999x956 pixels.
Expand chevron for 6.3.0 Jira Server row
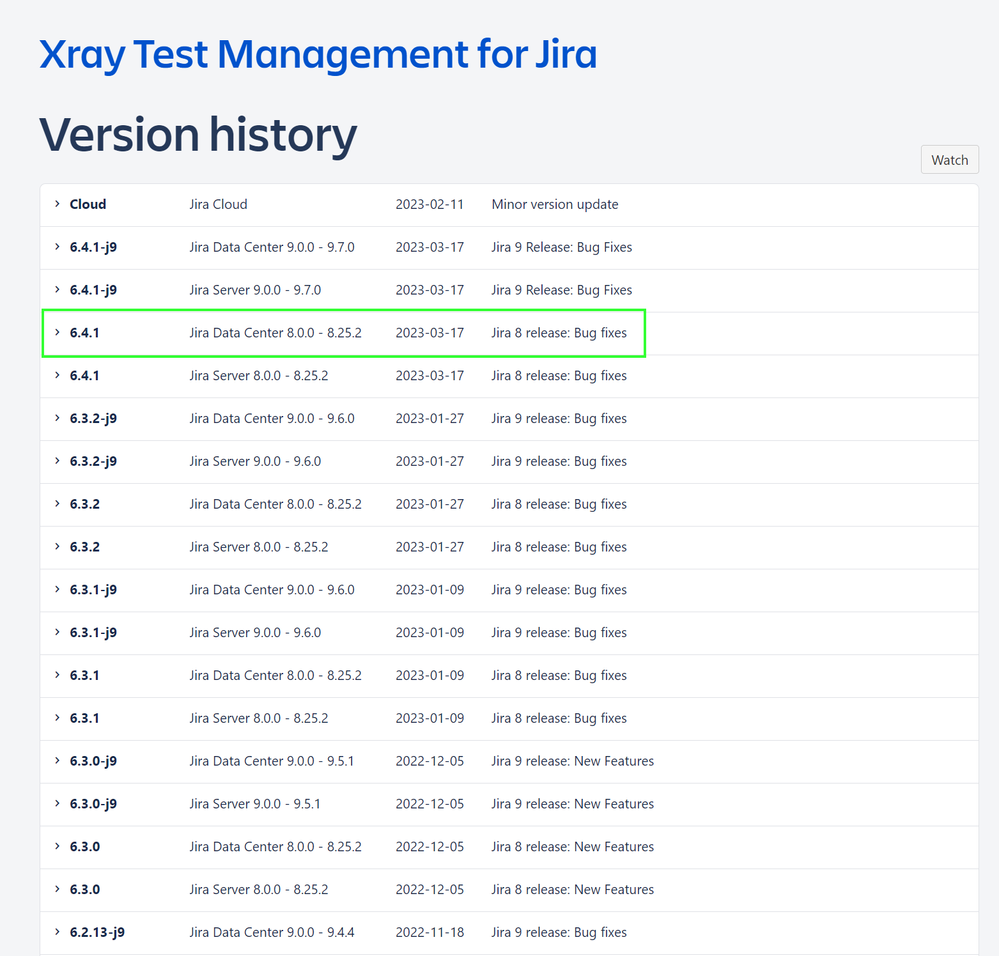(x=57, y=889)
